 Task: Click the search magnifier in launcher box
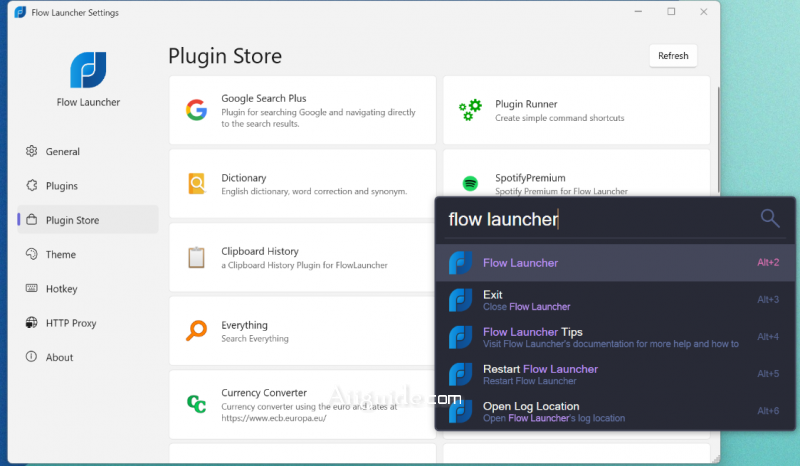[x=770, y=218]
